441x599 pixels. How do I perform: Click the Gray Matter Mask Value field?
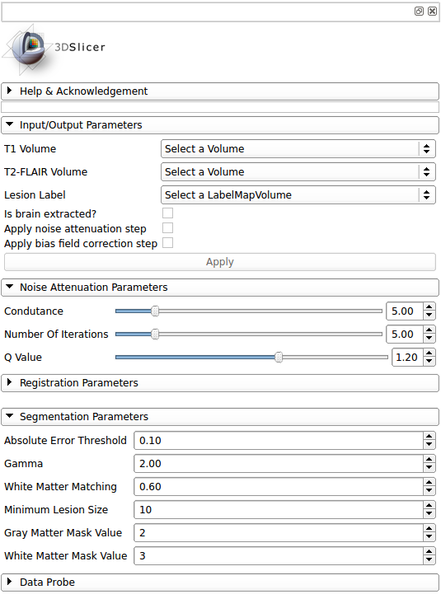coord(279,533)
